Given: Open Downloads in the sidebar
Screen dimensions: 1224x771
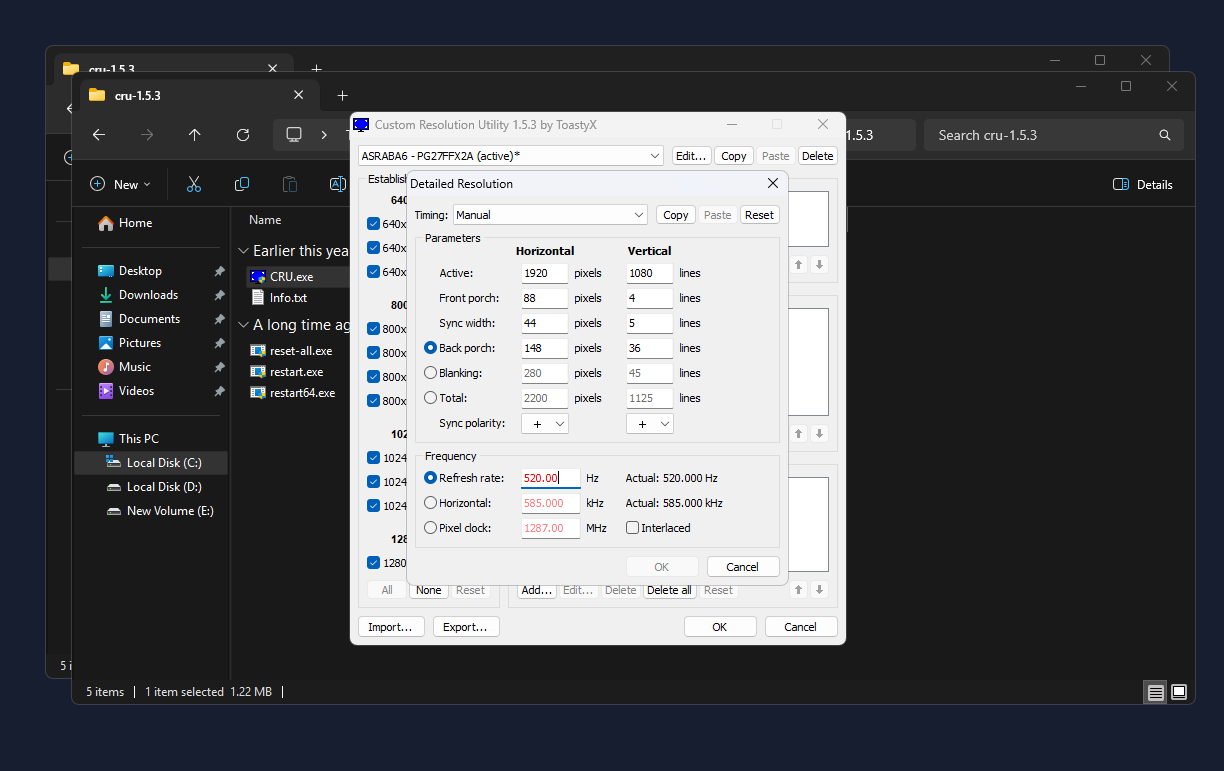Looking at the screenshot, I should [148, 295].
